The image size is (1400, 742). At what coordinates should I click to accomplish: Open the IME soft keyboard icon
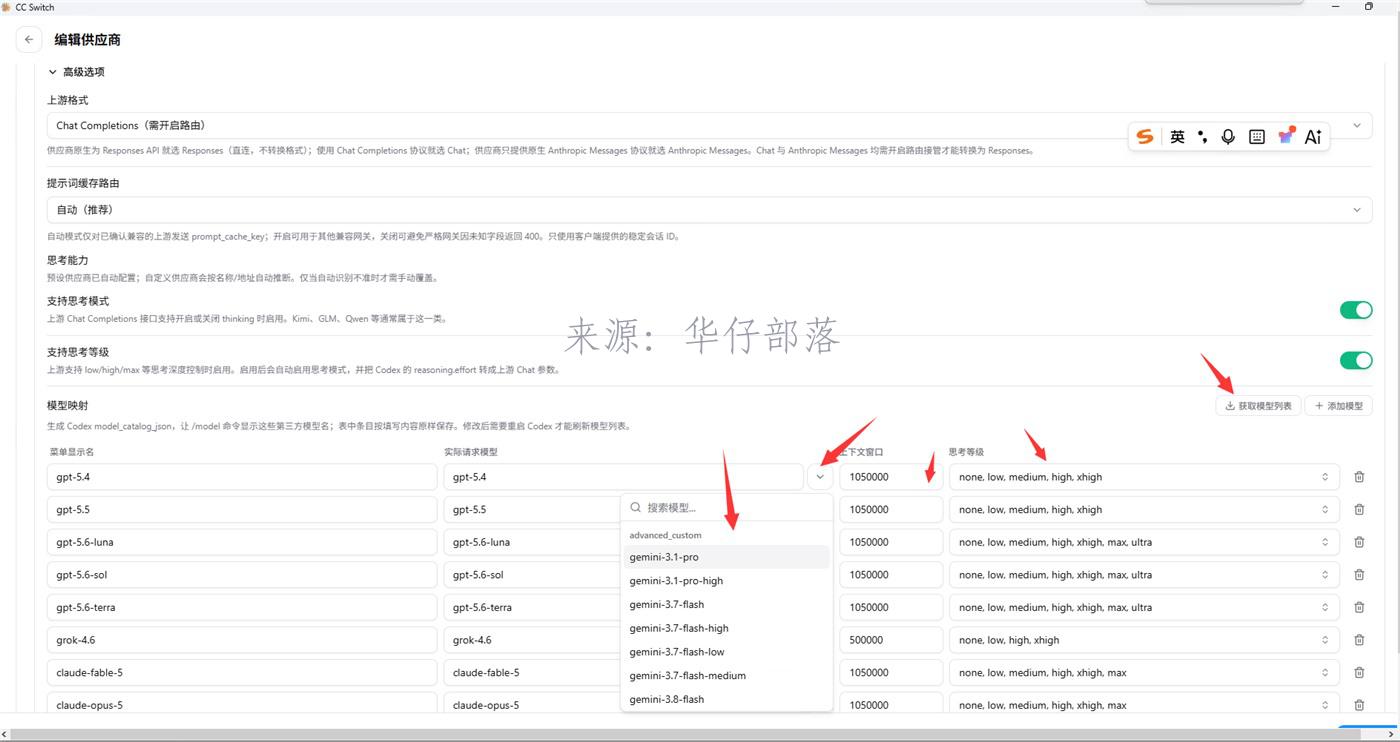pyautogui.click(x=1257, y=137)
